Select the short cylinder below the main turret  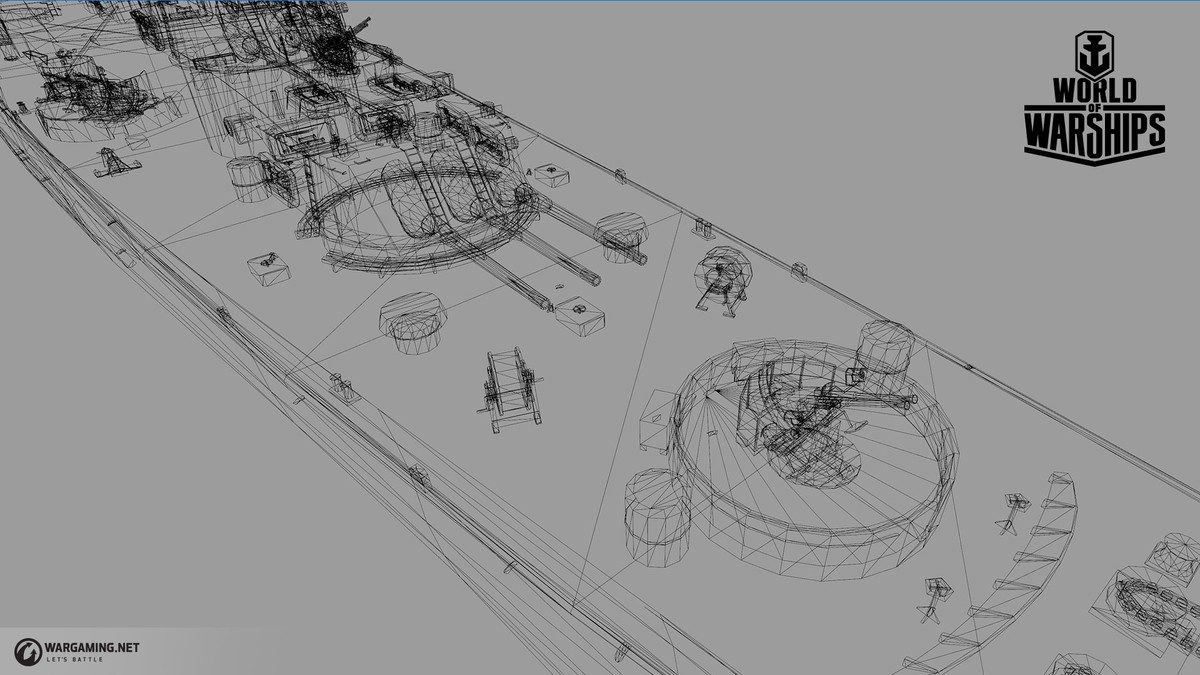pos(411,321)
